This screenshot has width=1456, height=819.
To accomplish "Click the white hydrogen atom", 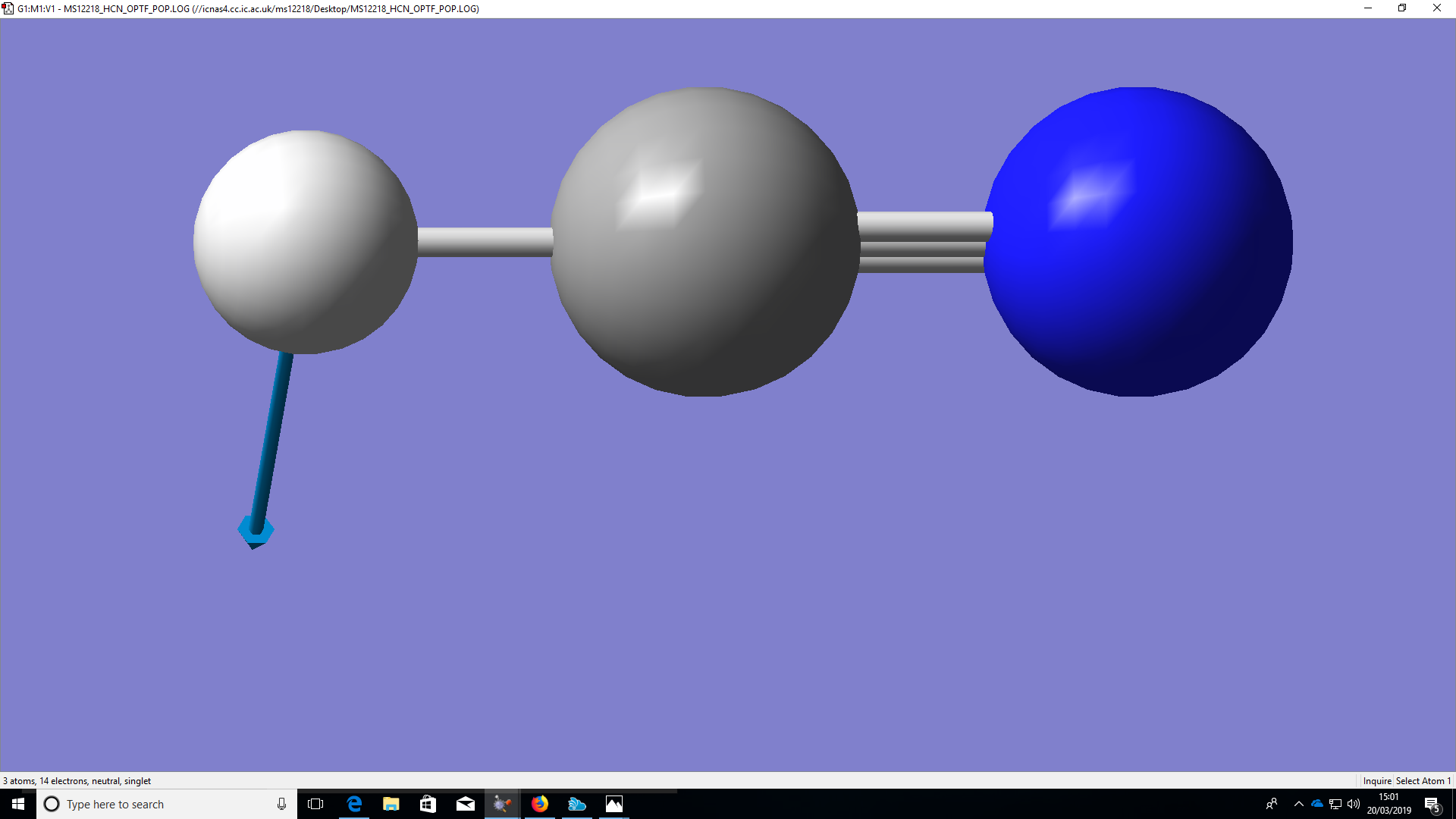I will [305, 241].
